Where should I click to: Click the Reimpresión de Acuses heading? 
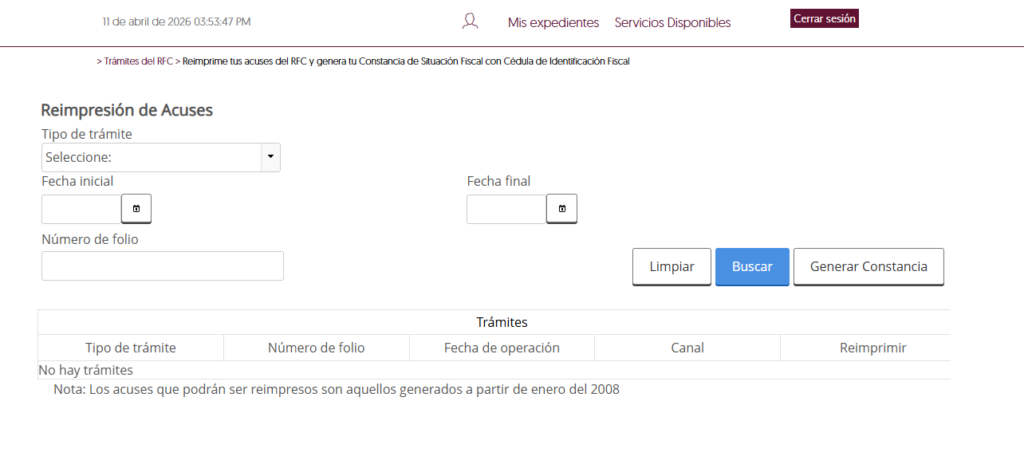tap(127, 110)
